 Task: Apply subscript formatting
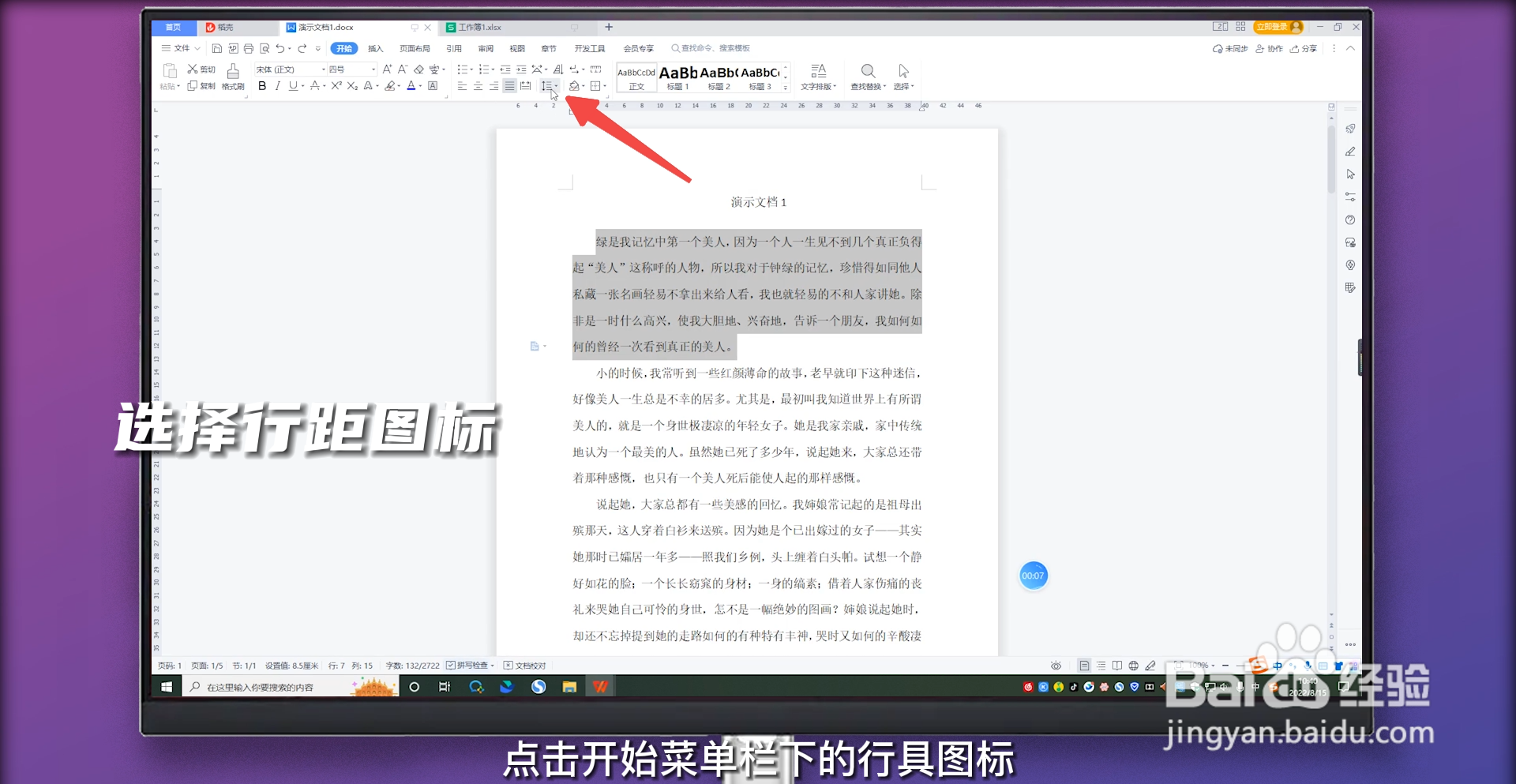[x=352, y=86]
